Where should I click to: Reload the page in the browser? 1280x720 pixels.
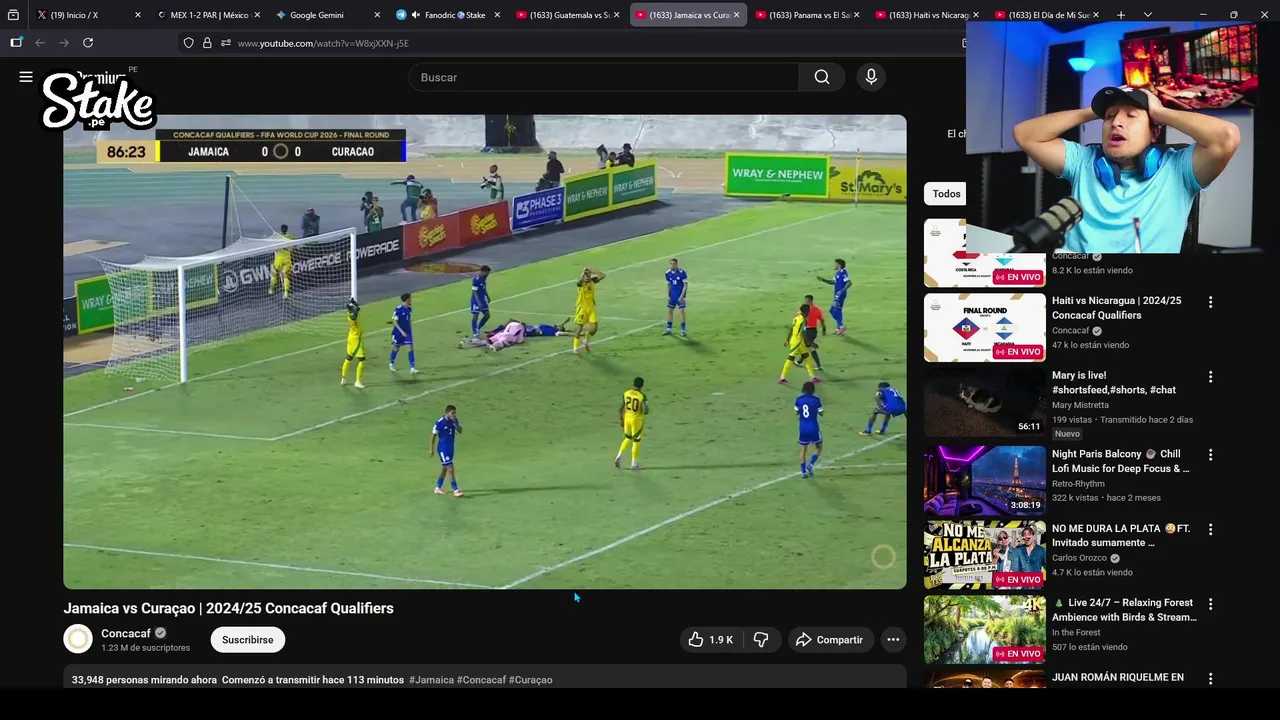point(88,43)
